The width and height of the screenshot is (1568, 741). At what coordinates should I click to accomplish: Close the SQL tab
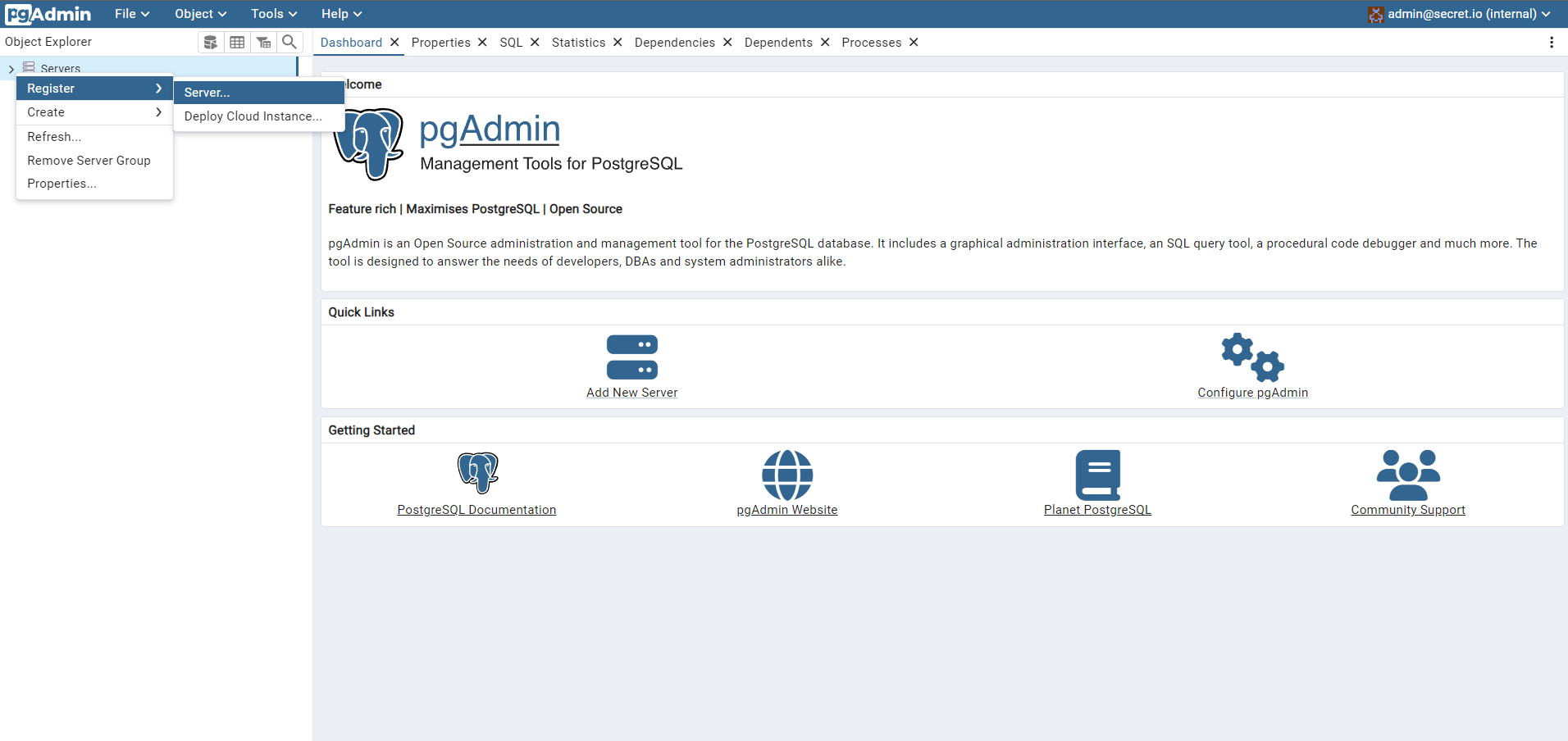[x=535, y=43]
